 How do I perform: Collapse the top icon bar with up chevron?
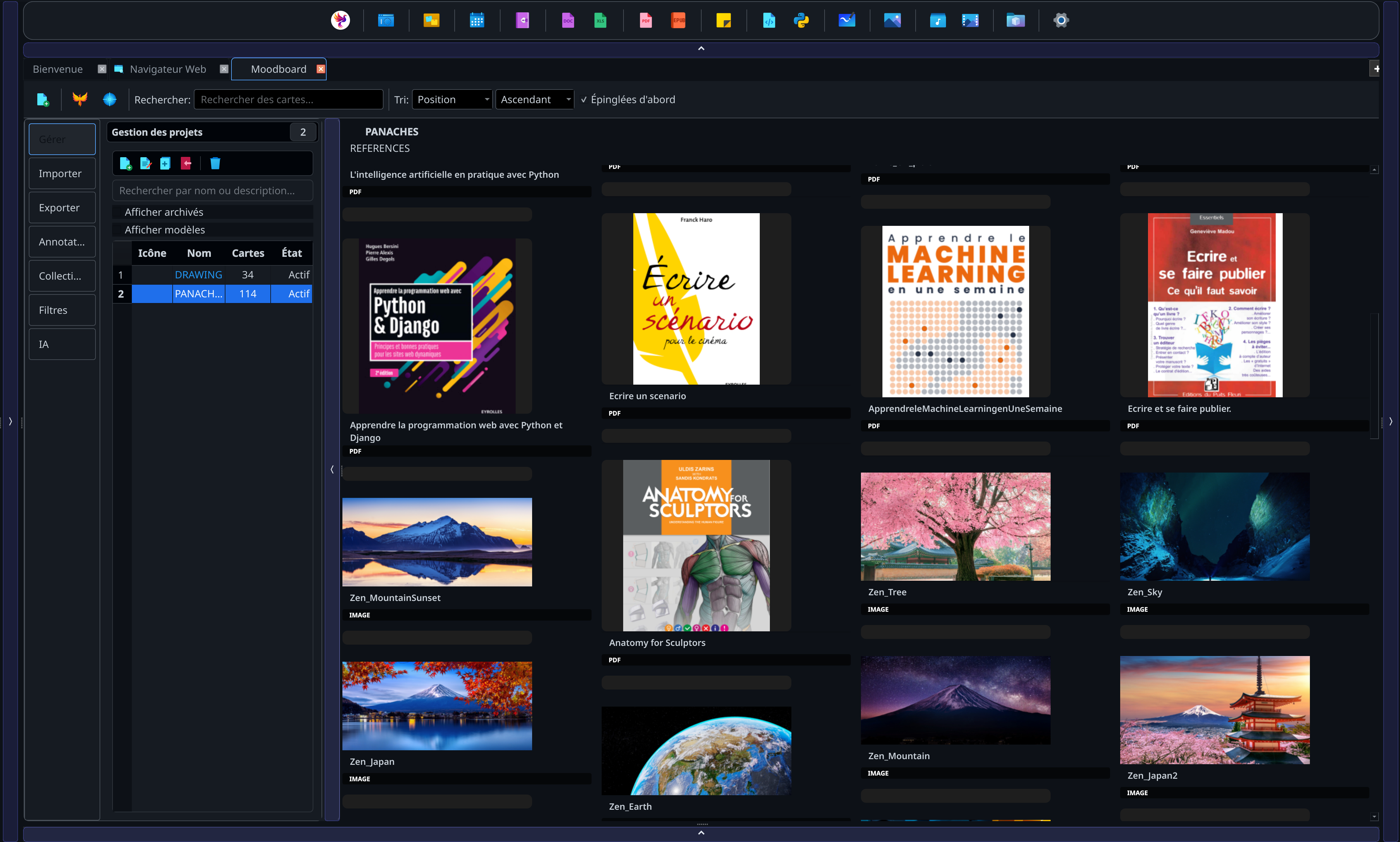pos(701,49)
